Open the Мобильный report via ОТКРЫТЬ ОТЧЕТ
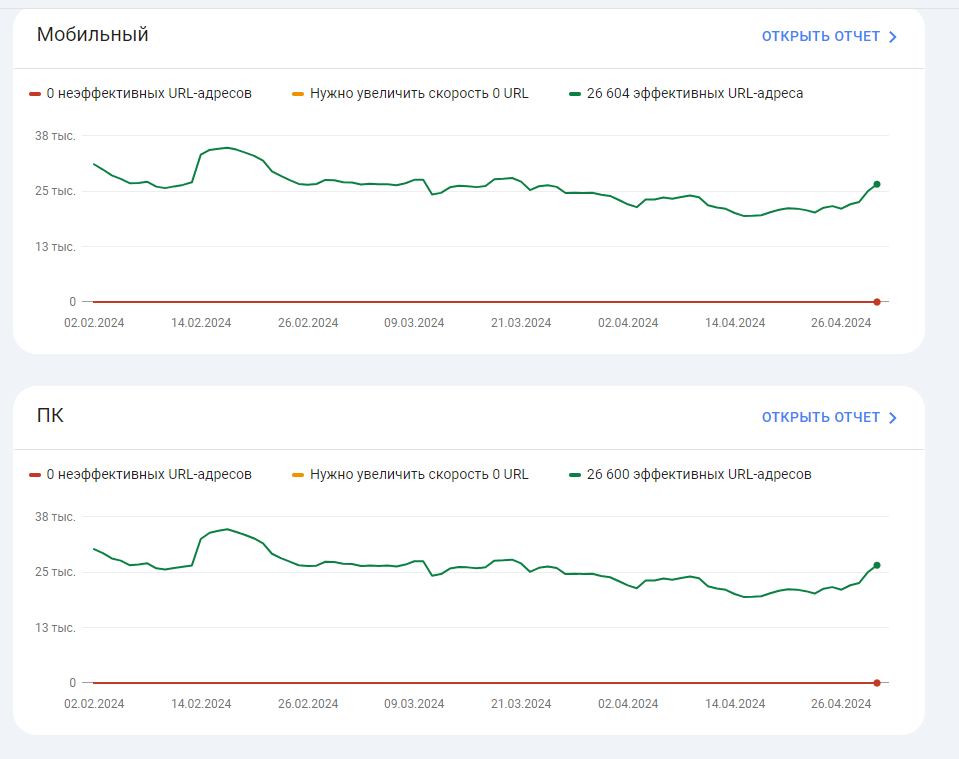The height and width of the screenshot is (759, 959). (x=820, y=37)
